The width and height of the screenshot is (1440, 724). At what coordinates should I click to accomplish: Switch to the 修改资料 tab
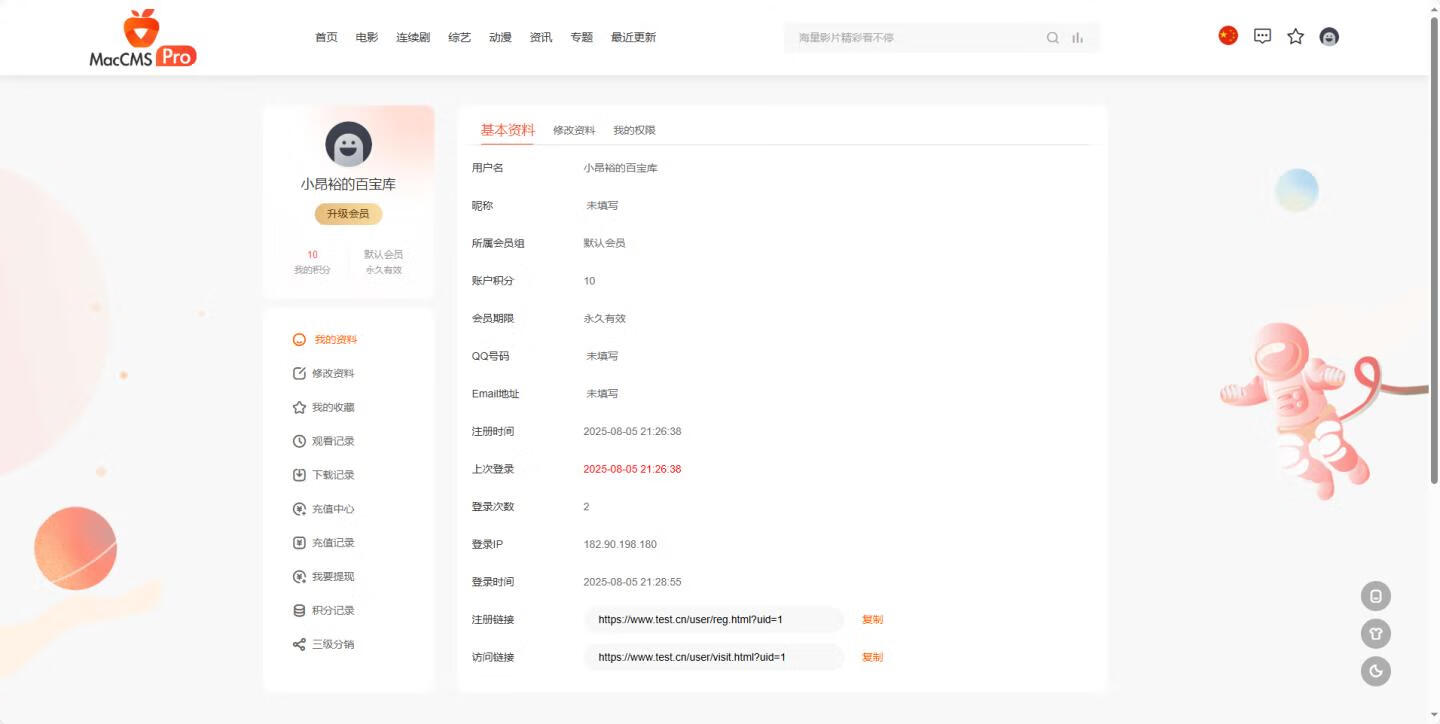click(574, 130)
